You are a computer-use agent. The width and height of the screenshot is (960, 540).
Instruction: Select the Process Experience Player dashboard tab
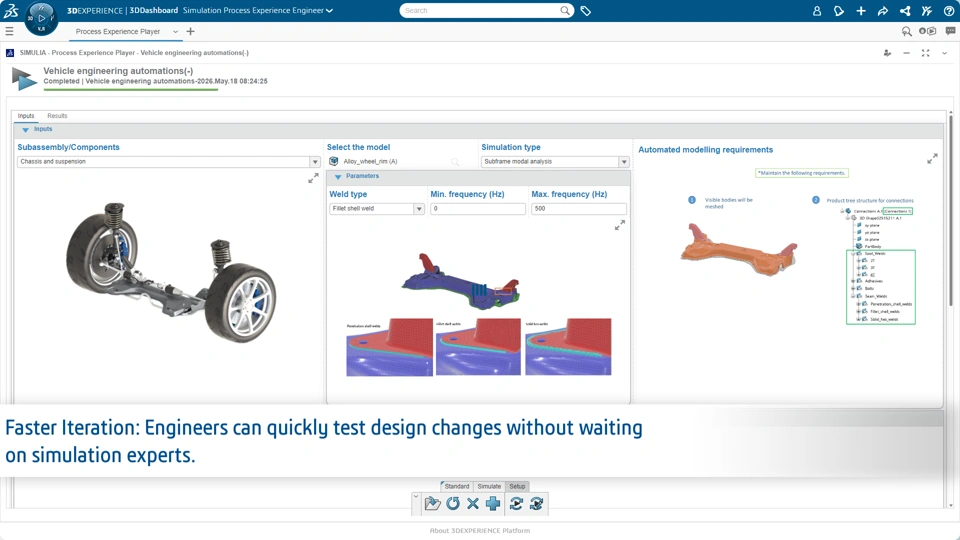[x=118, y=31]
